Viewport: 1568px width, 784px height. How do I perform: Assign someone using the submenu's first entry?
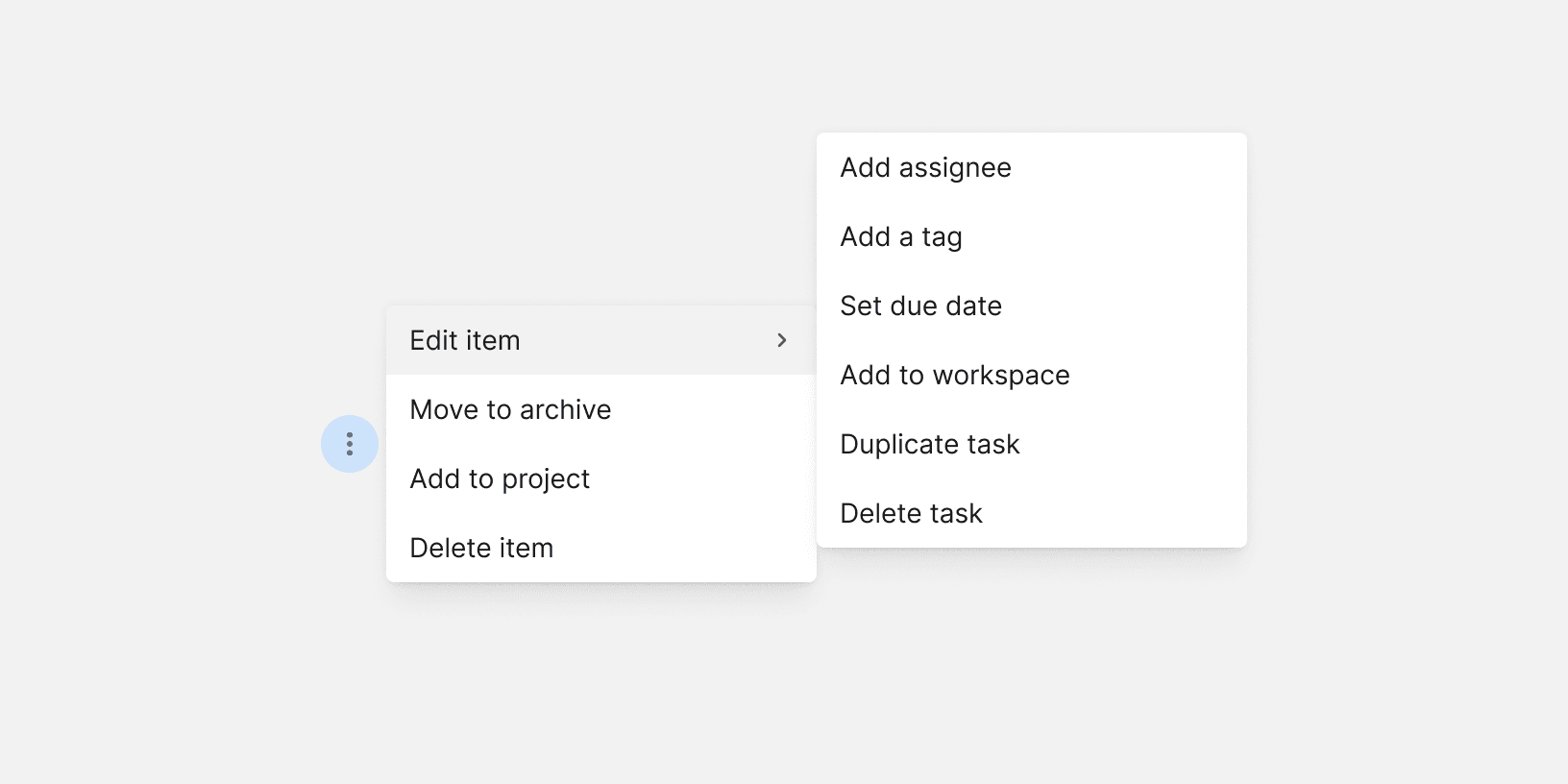[925, 167]
